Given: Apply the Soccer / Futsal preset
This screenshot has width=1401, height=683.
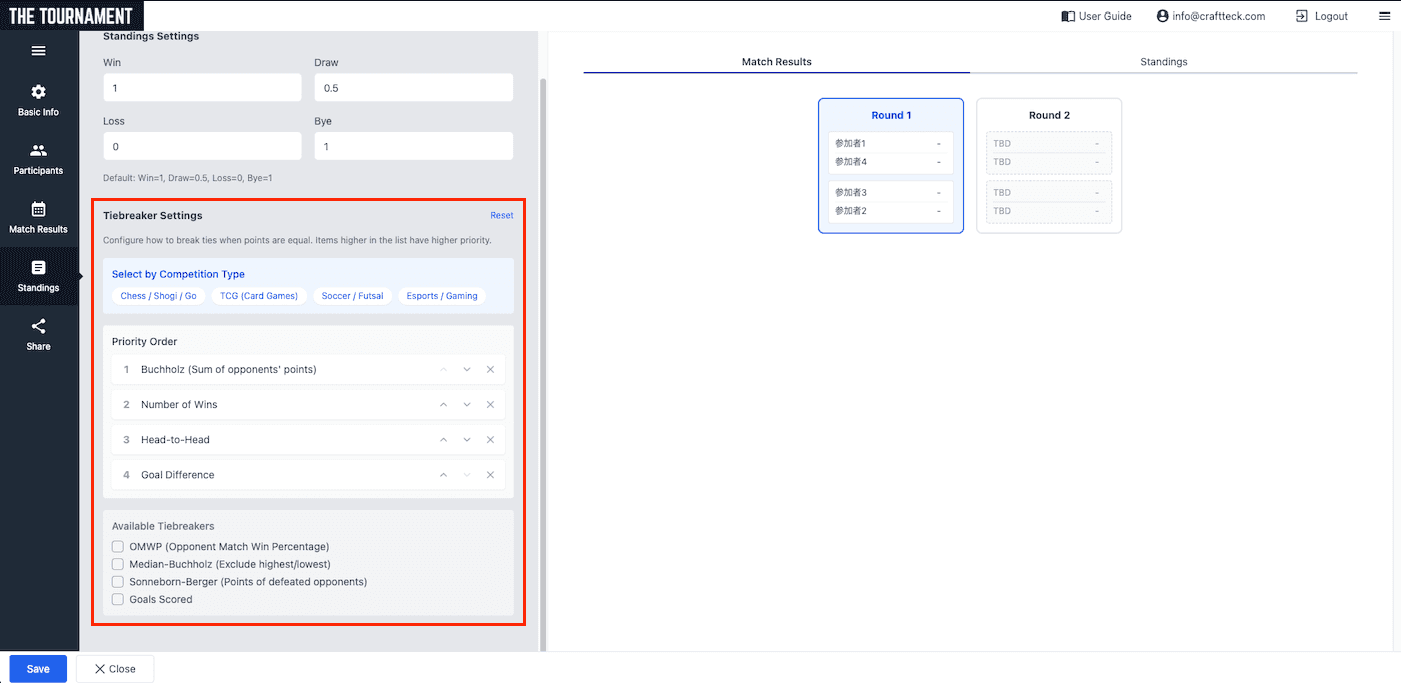Looking at the screenshot, I should pos(352,296).
